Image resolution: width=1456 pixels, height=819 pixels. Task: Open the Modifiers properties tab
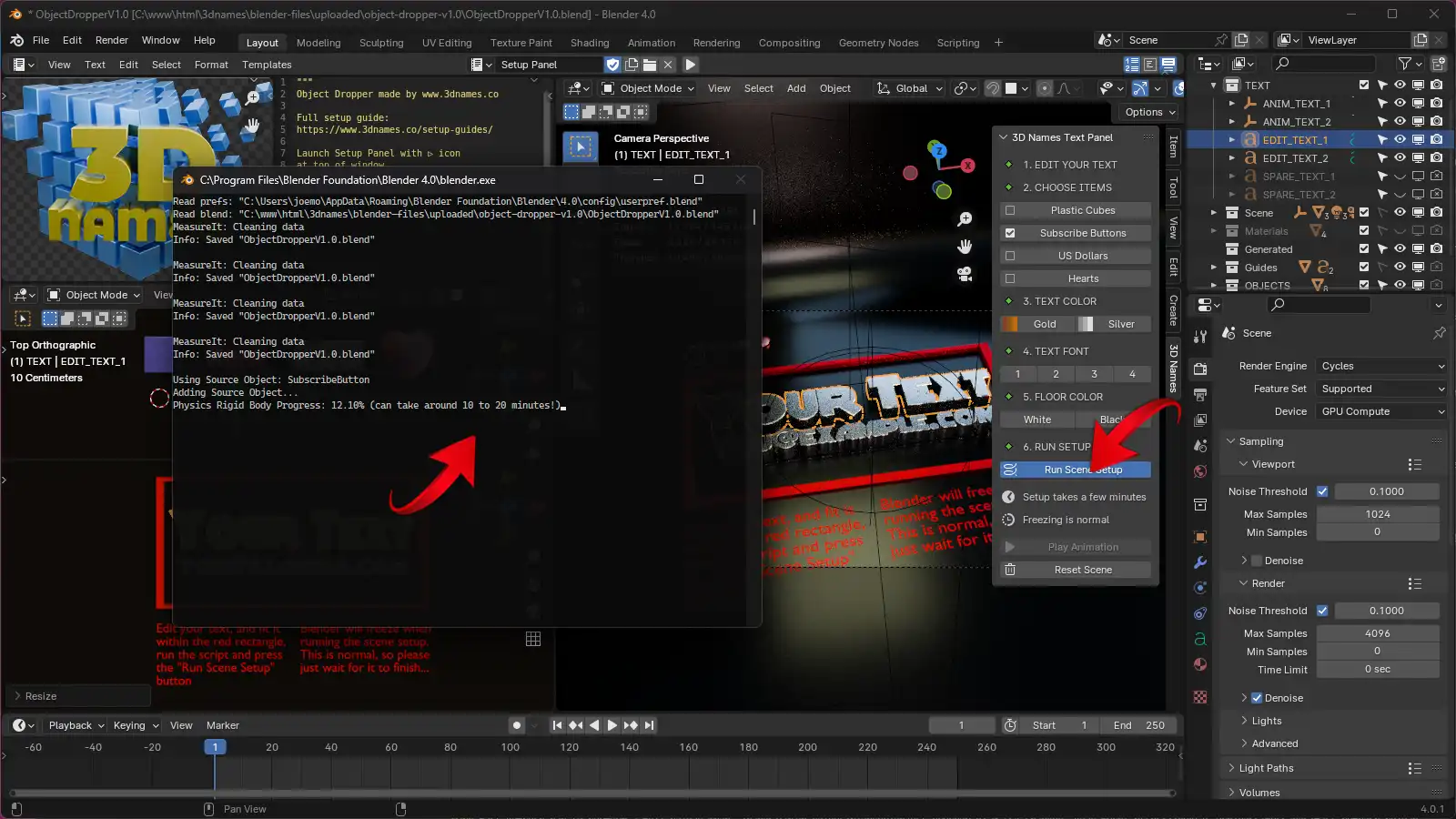[x=1200, y=562]
